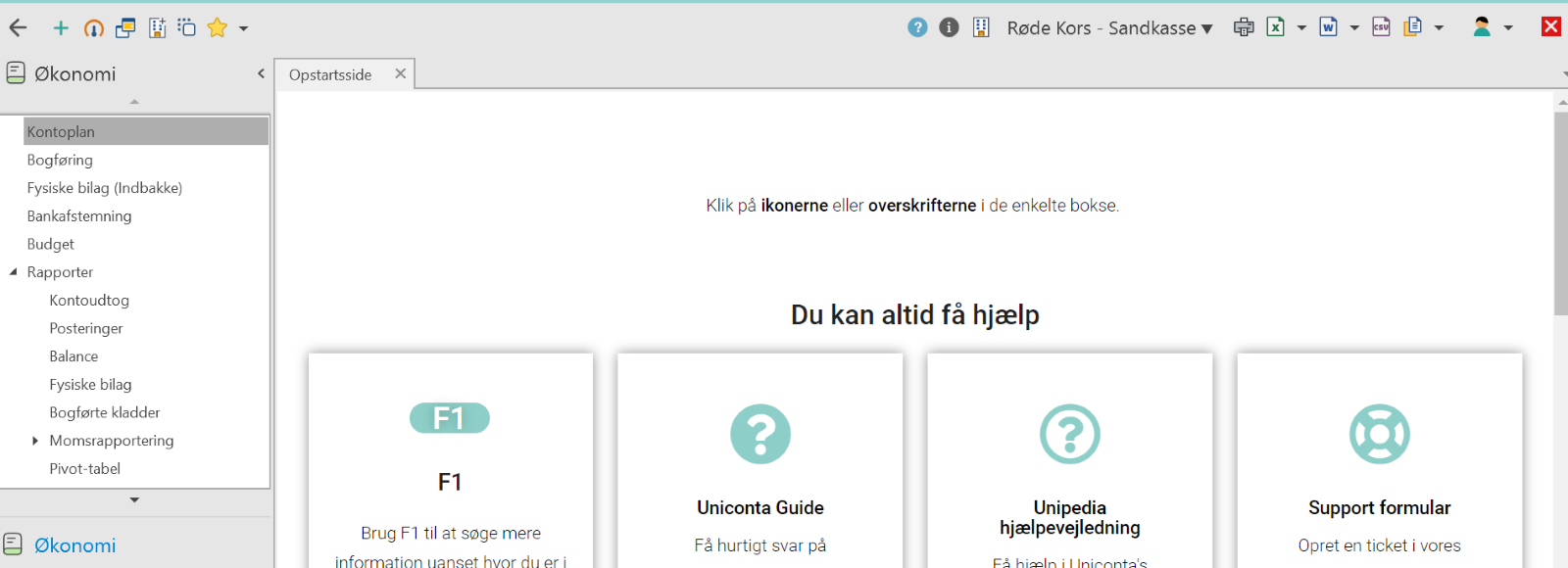Viewport: 1568px width, 568px height.
Task: Click the Support formular lifebuoy icon
Action: coord(1380,434)
